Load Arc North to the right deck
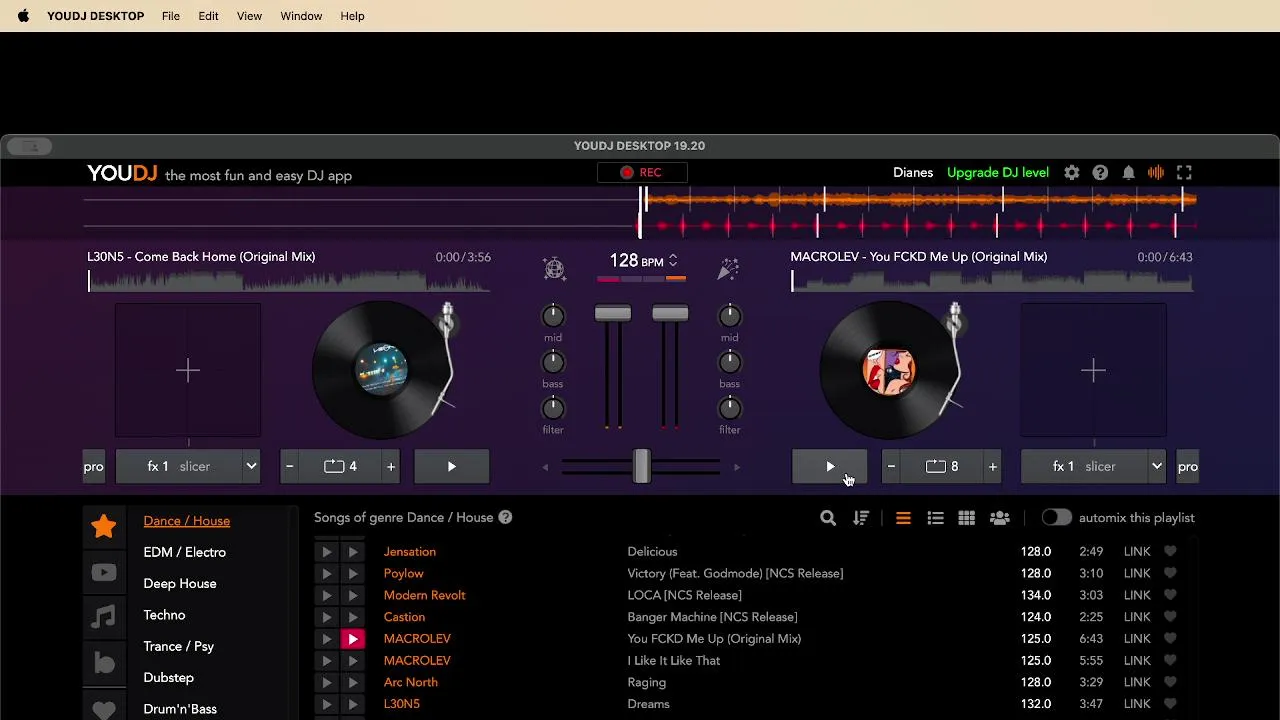This screenshot has width=1280, height=720. pyautogui.click(x=352, y=683)
